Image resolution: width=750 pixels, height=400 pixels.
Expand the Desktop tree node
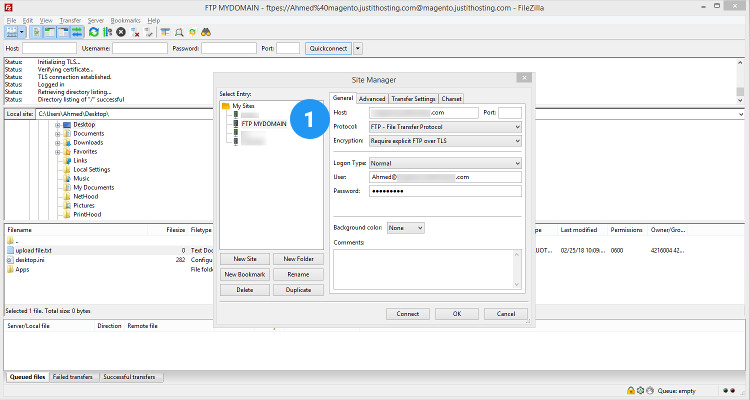tap(57, 125)
